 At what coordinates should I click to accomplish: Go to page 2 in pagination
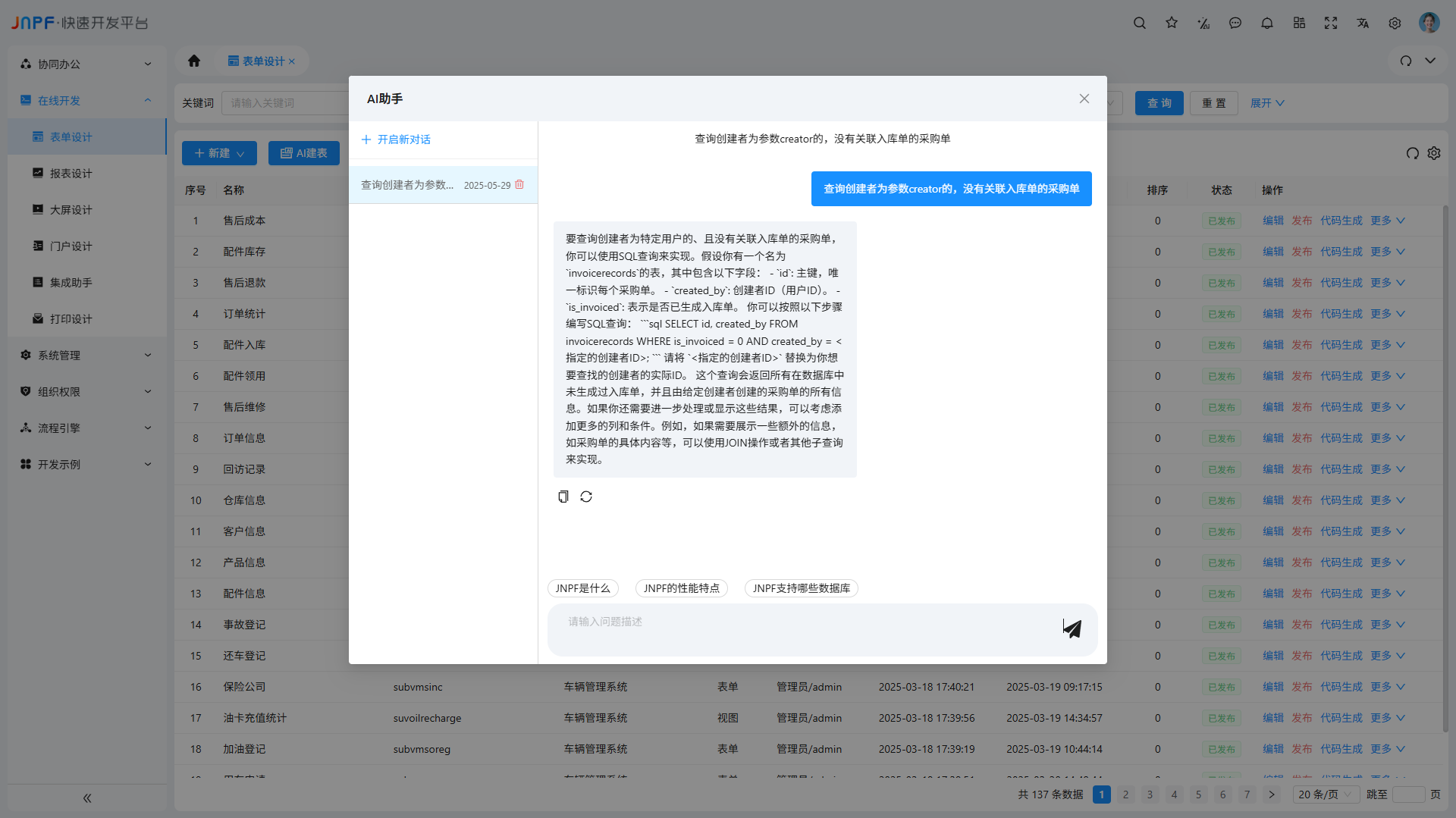point(1125,794)
